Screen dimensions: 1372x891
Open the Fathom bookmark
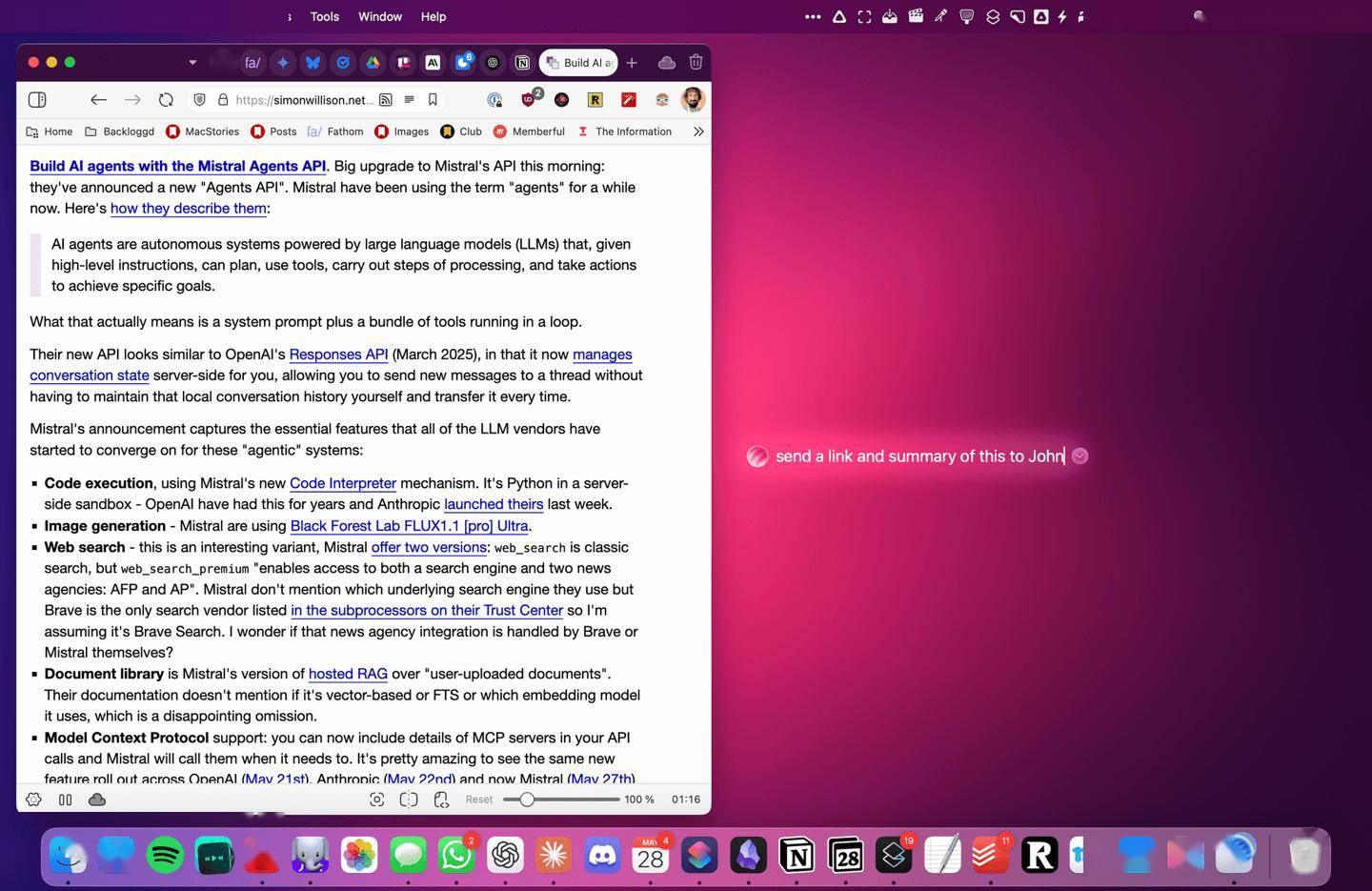point(335,132)
